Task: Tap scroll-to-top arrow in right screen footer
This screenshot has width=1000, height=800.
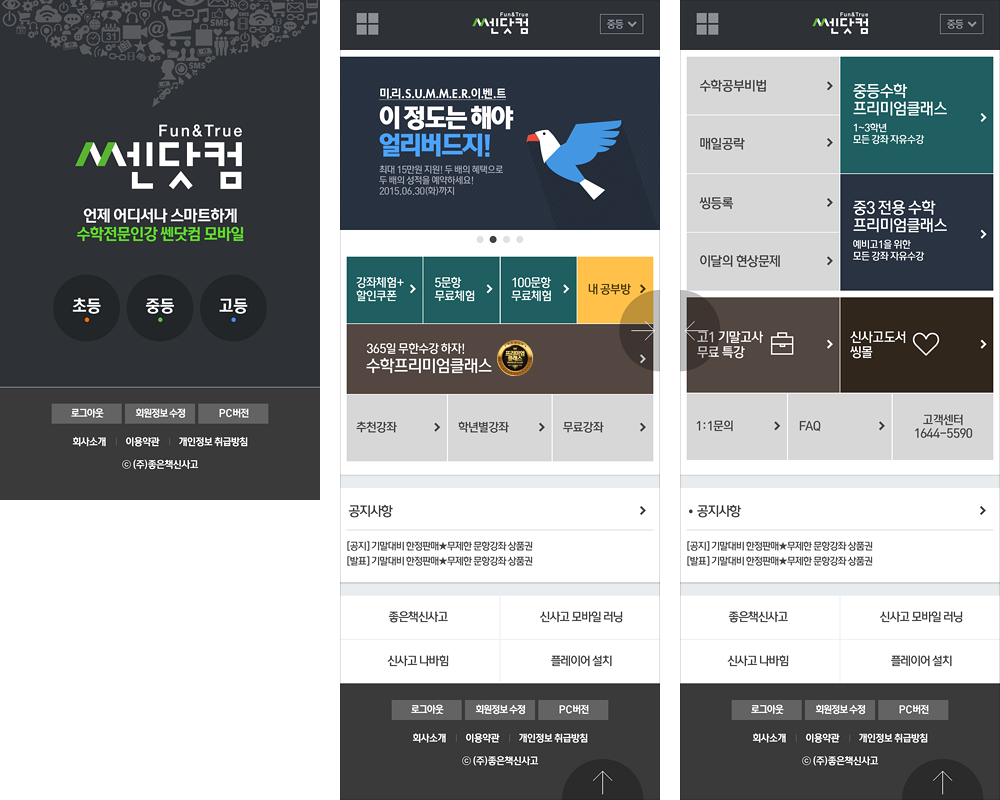Action: 942,783
